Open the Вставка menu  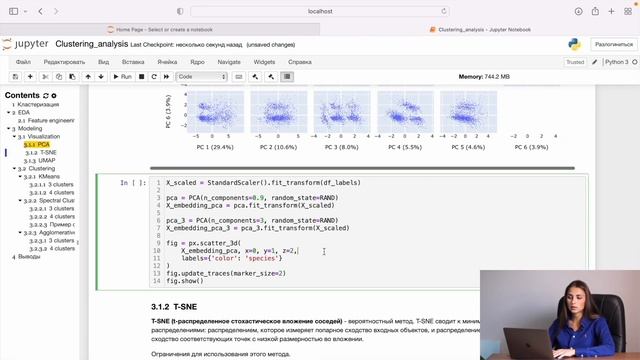coord(133,62)
